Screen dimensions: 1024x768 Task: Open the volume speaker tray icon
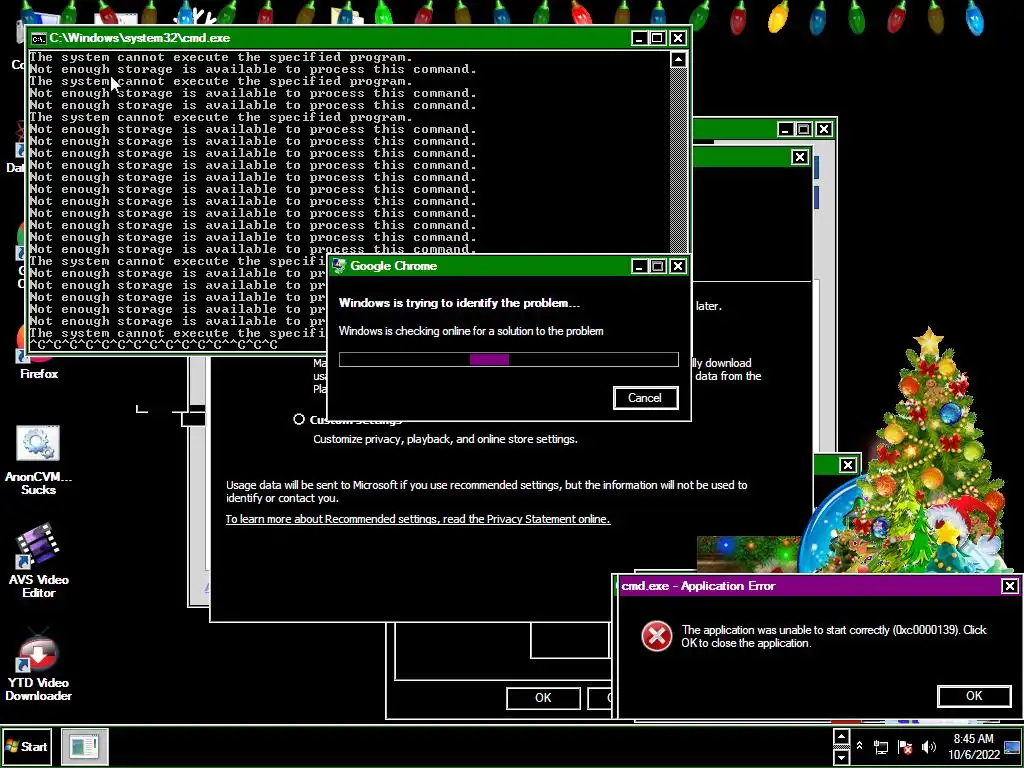pyautogui.click(x=928, y=747)
